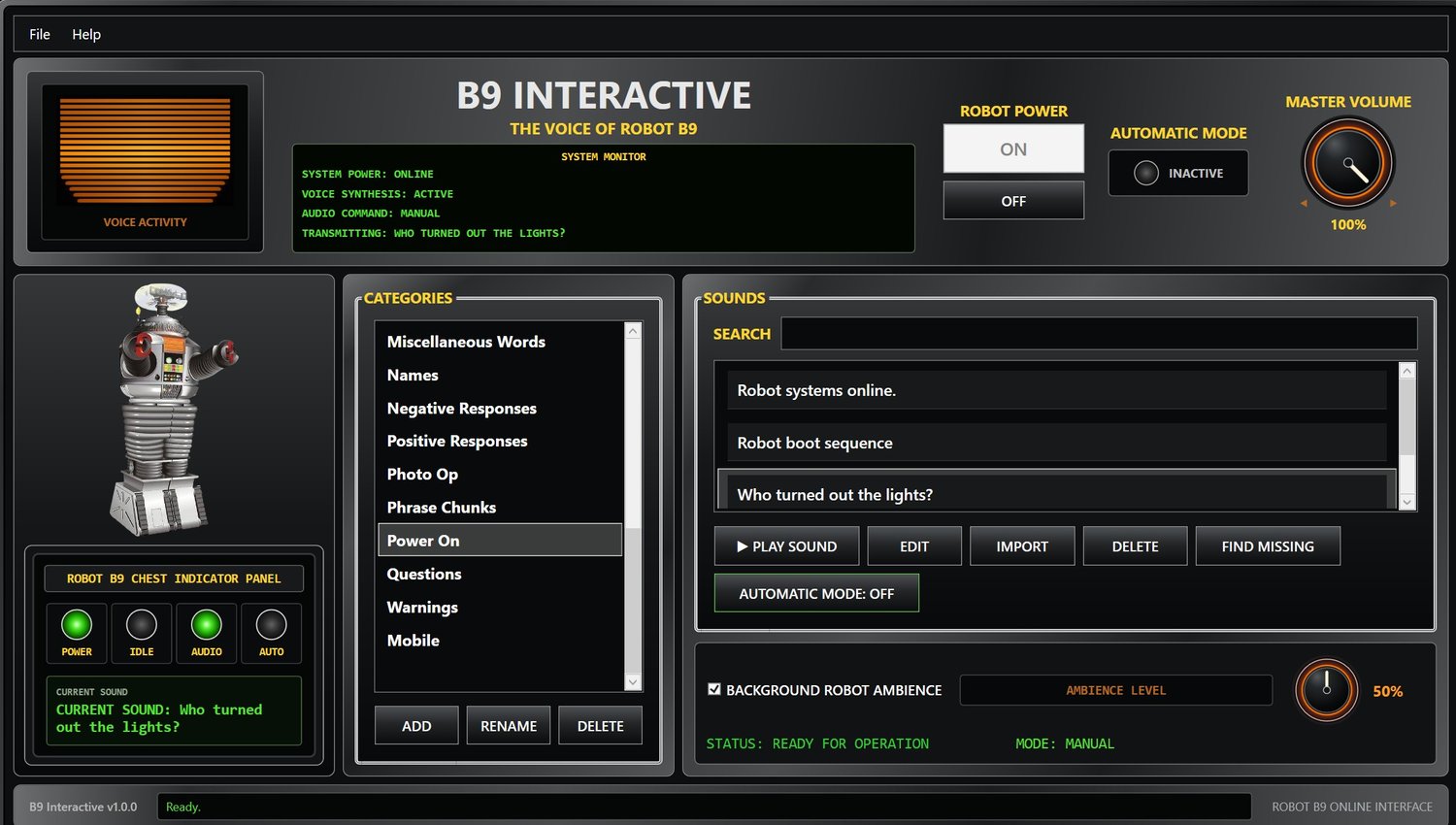1456x825 pixels.
Task: Select the Names category
Action: pos(500,375)
